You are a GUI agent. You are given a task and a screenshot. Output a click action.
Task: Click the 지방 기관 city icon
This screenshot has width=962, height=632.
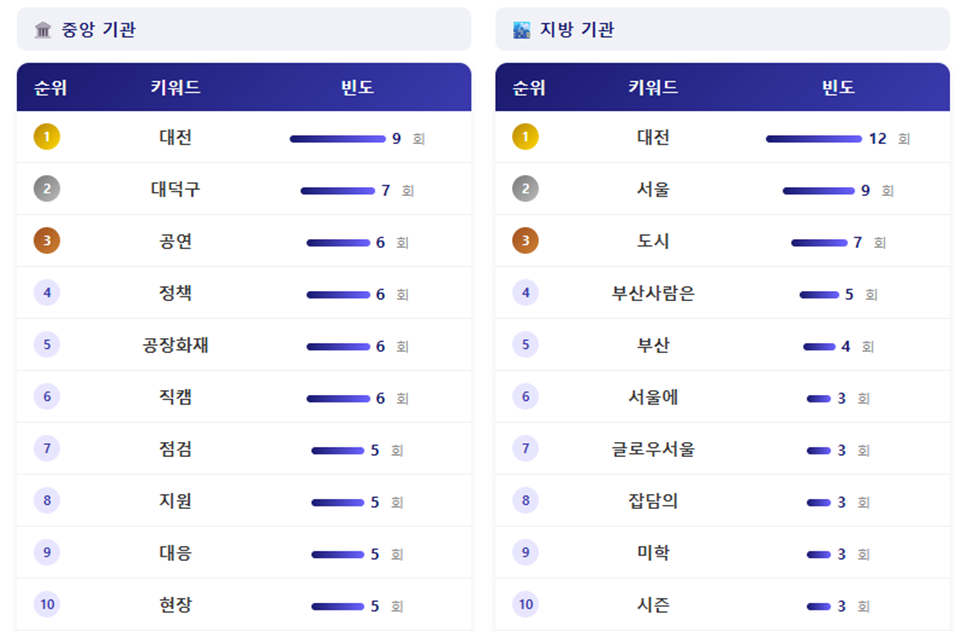[x=521, y=30]
